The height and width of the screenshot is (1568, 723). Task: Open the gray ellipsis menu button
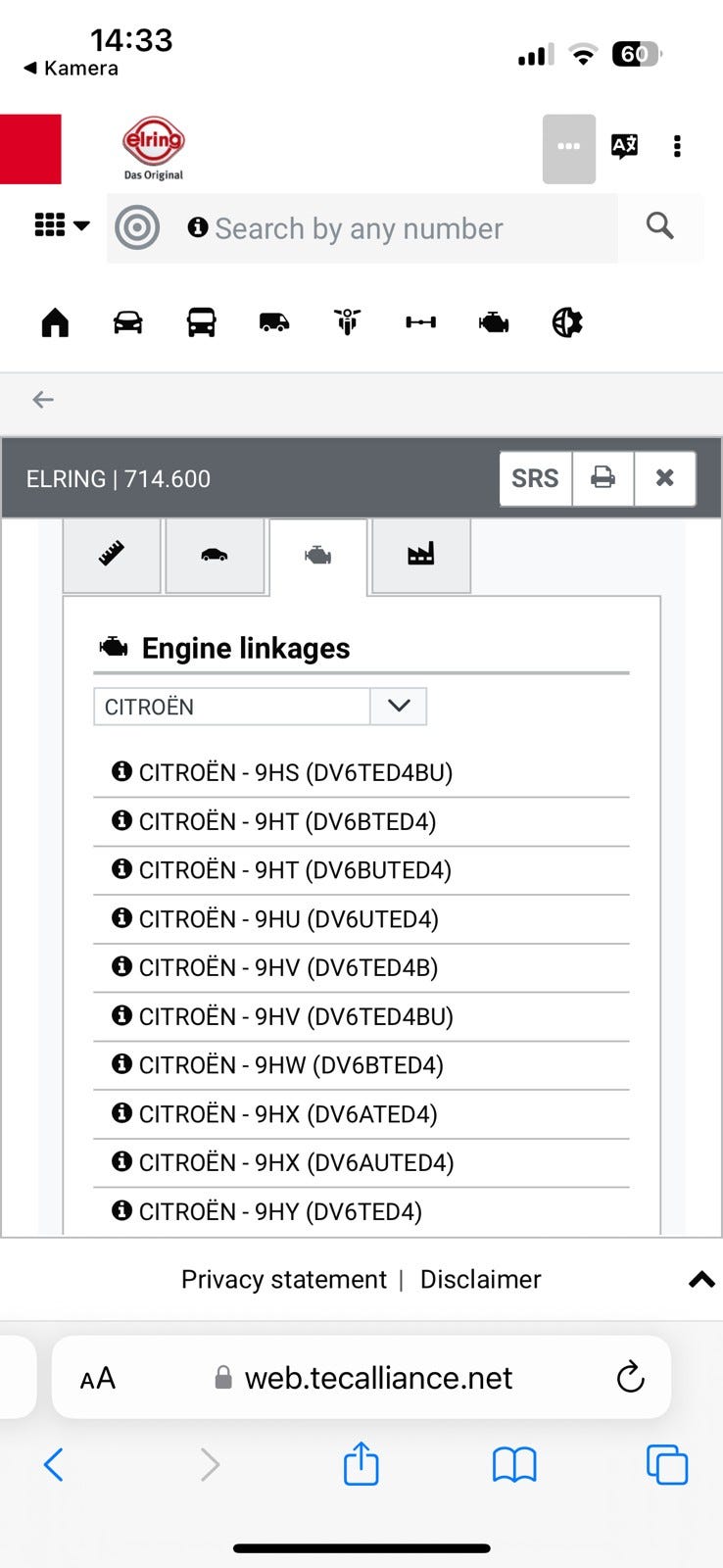[569, 149]
